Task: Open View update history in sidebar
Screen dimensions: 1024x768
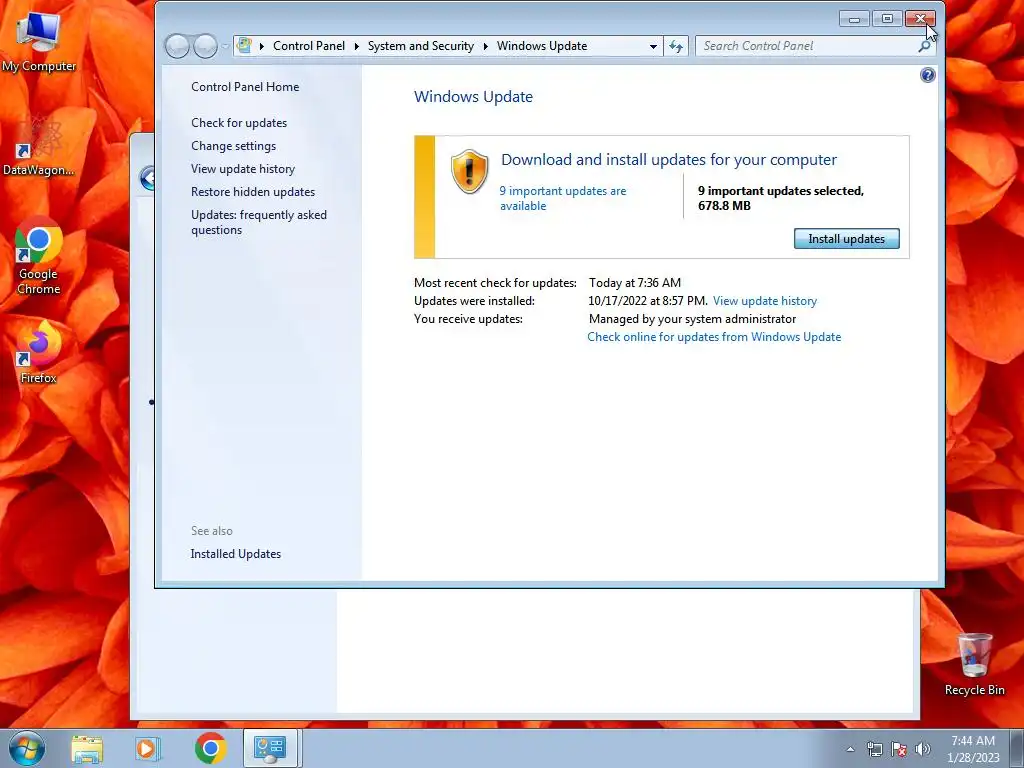Action: tap(243, 168)
